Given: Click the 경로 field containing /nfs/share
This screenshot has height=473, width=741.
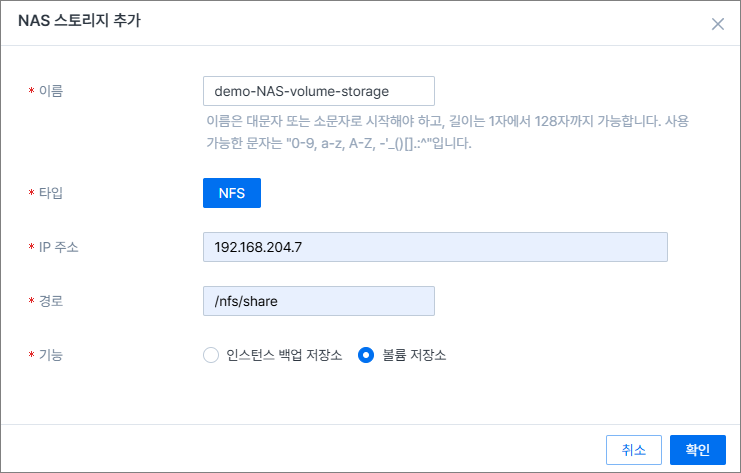Looking at the screenshot, I should point(318,301).
